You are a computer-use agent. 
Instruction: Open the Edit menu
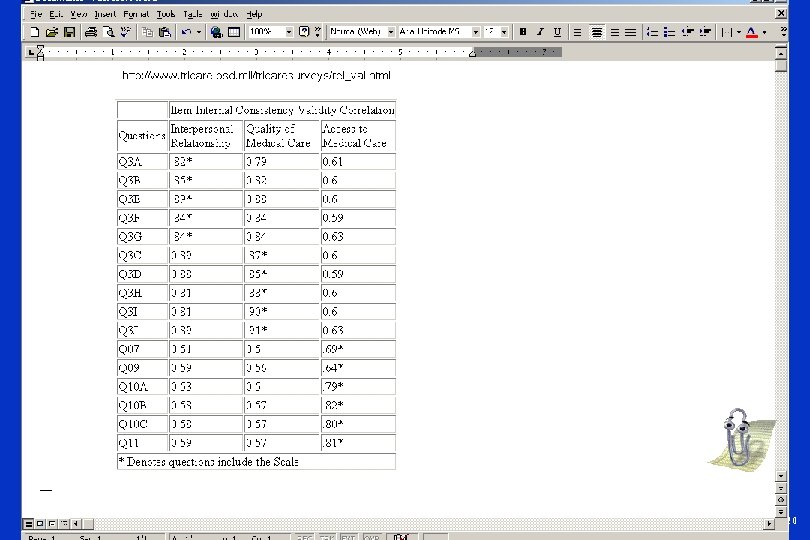tap(56, 14)
